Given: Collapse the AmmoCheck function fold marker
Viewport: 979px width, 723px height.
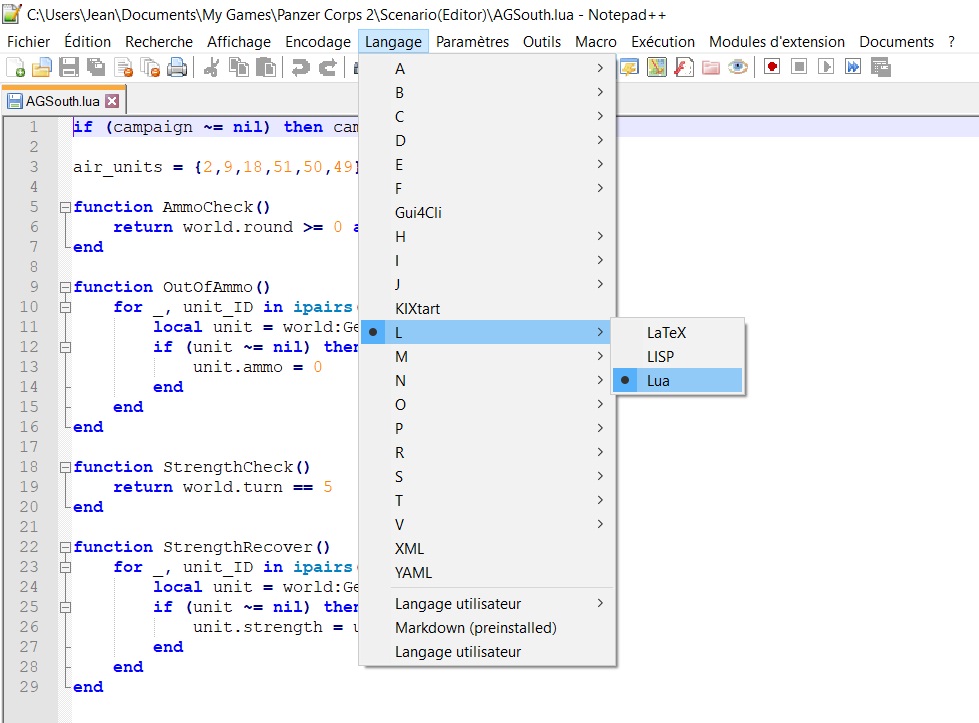Looking at the screenshot, I should (x=65, y=208).
